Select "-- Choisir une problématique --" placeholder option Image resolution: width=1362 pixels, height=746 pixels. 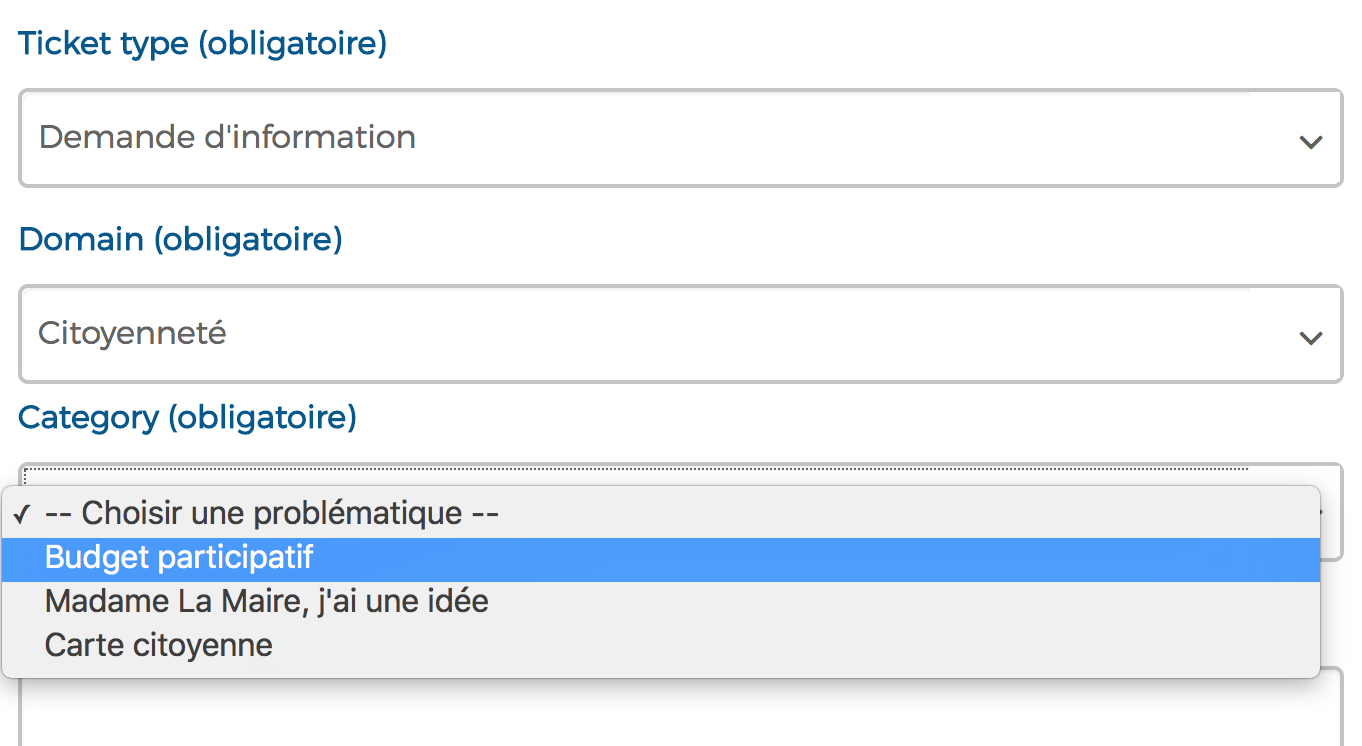click(x=271, y=514)
